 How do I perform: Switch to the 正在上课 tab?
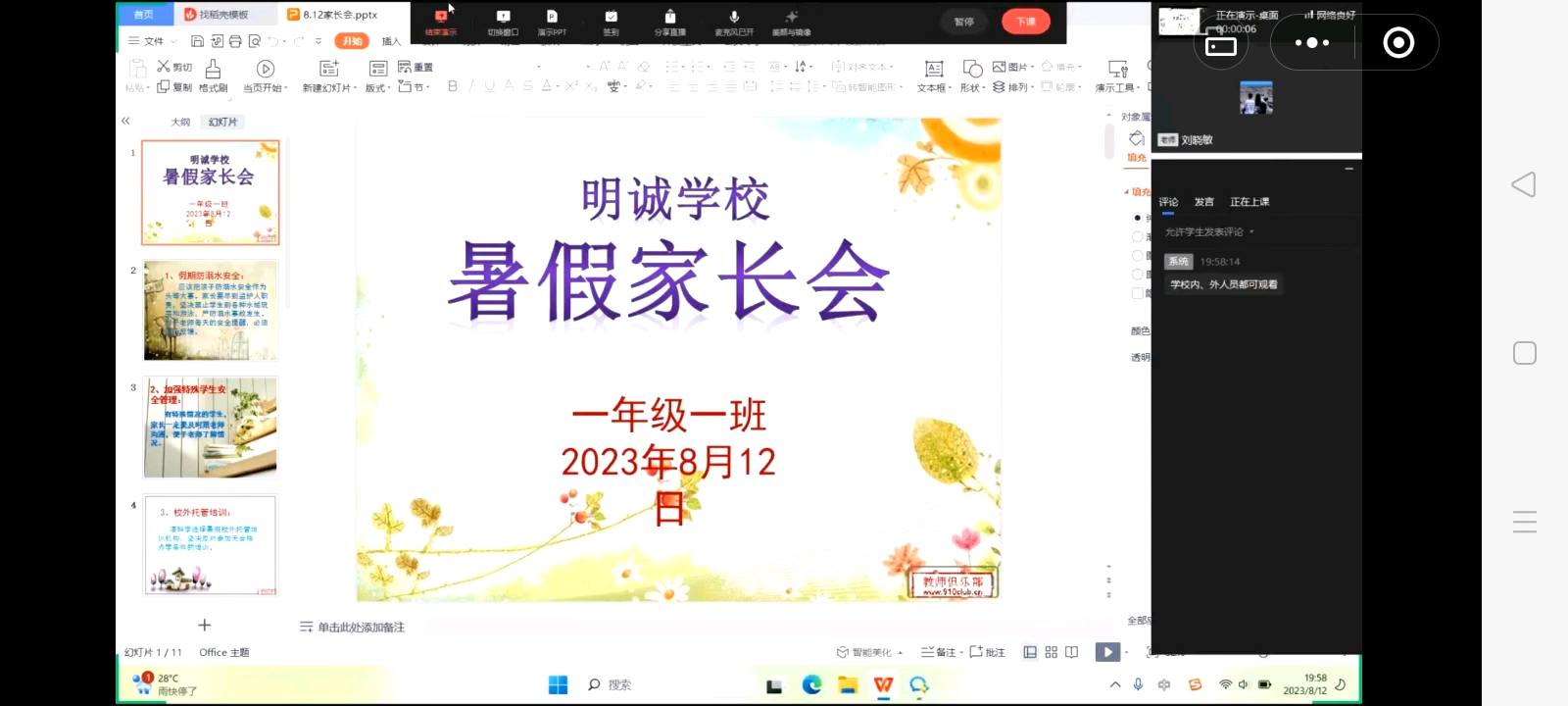pos(1249,202)
